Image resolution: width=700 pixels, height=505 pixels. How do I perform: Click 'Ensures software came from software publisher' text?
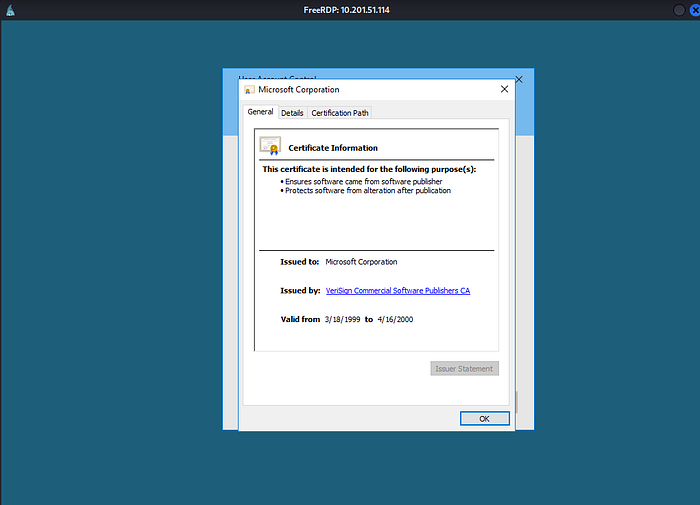(363, 181)
